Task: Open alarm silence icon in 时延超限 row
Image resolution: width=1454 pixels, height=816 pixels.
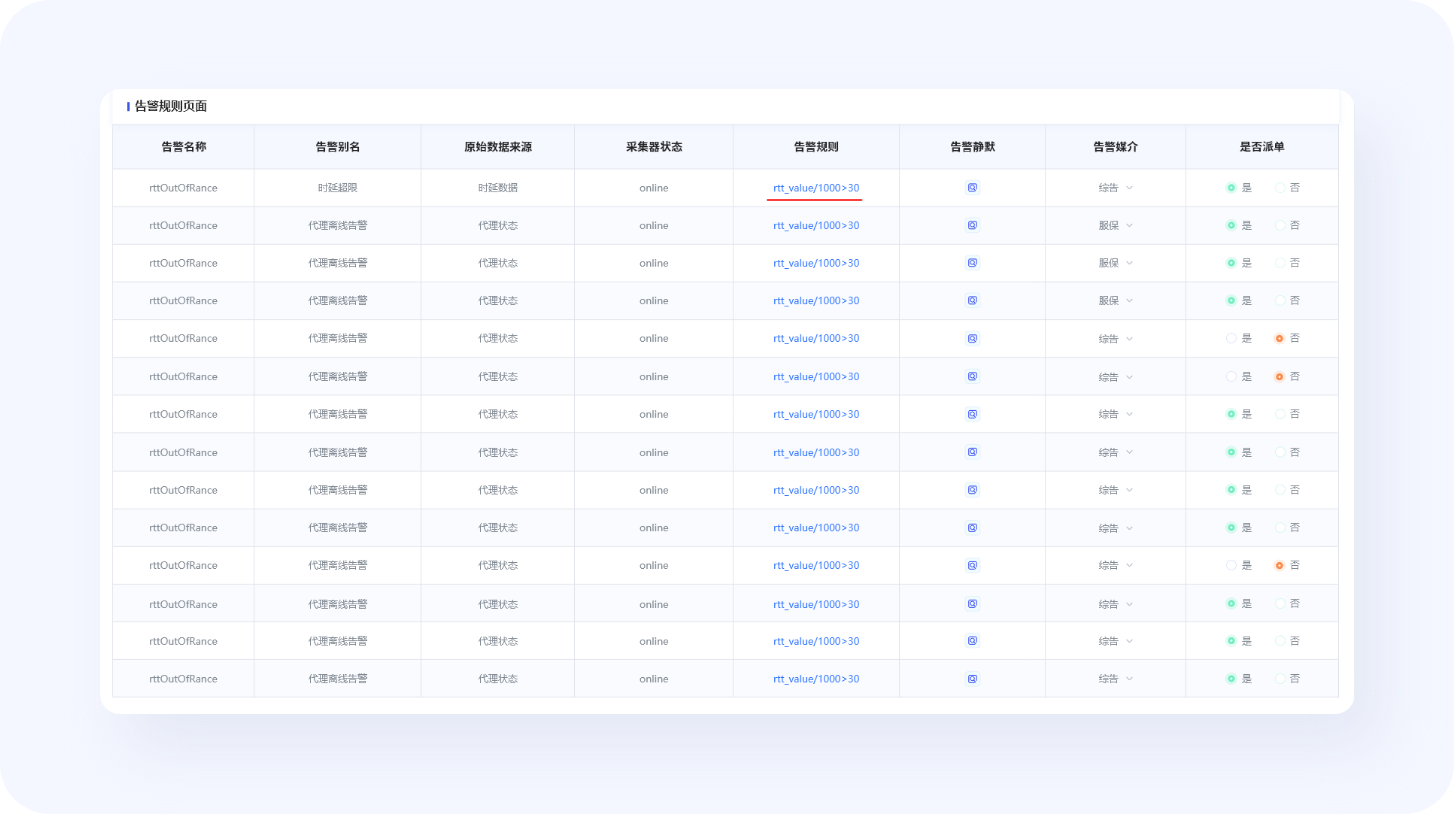Action: point(972,187)
